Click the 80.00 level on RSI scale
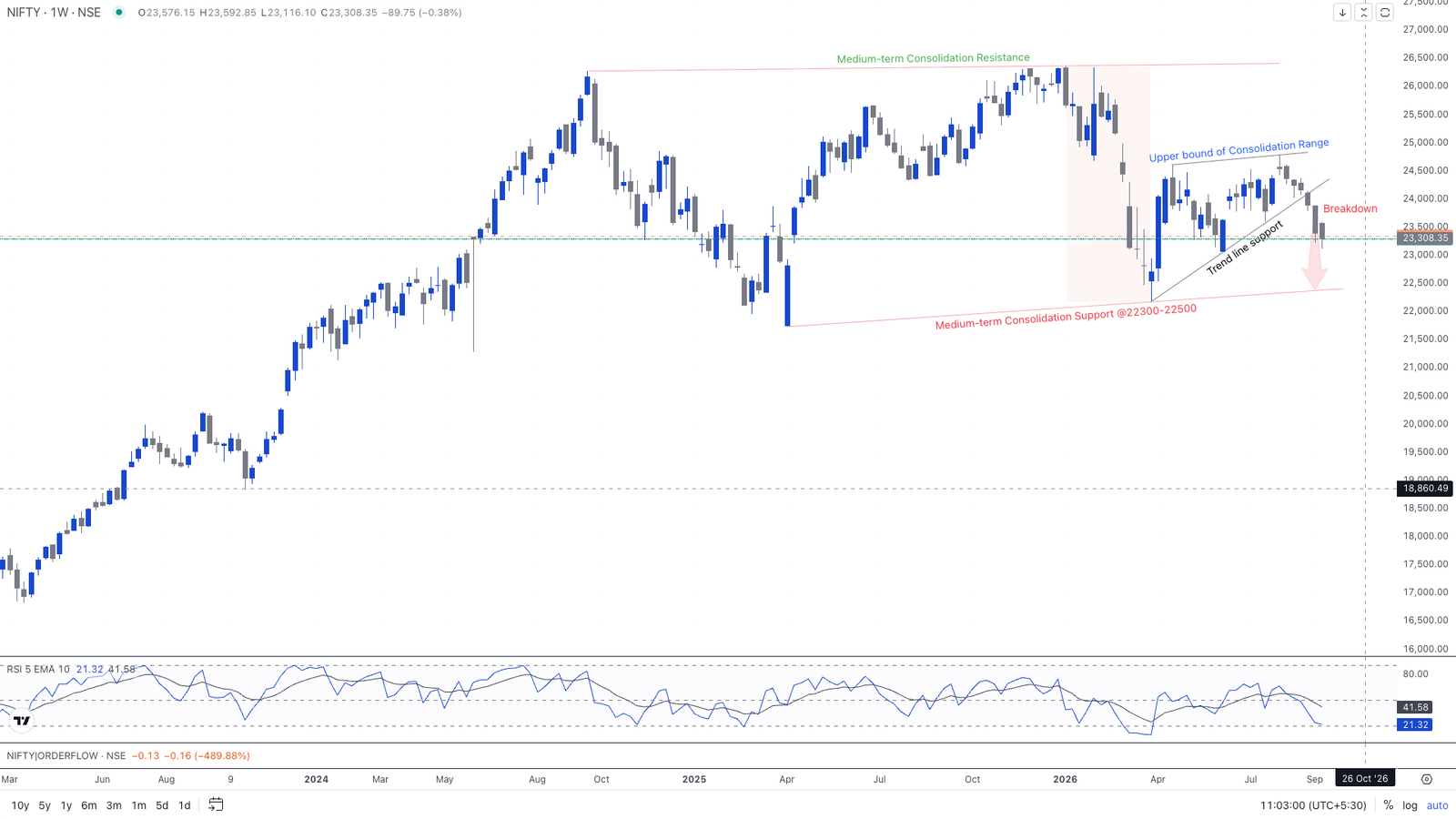The height and width of the screenshot is (819, 1456). click(1416, 674)
